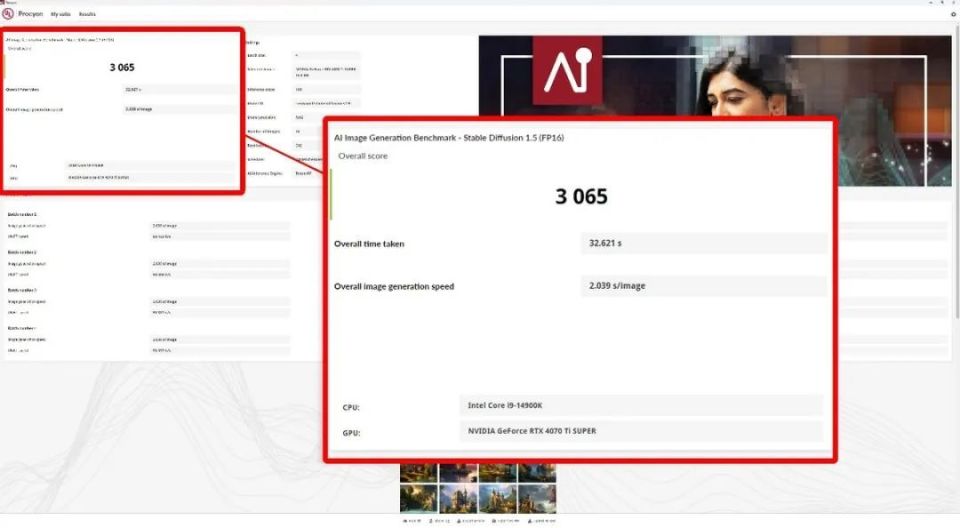
Task: Select the Batch number 1 heading
Action: tap(22, 214)
